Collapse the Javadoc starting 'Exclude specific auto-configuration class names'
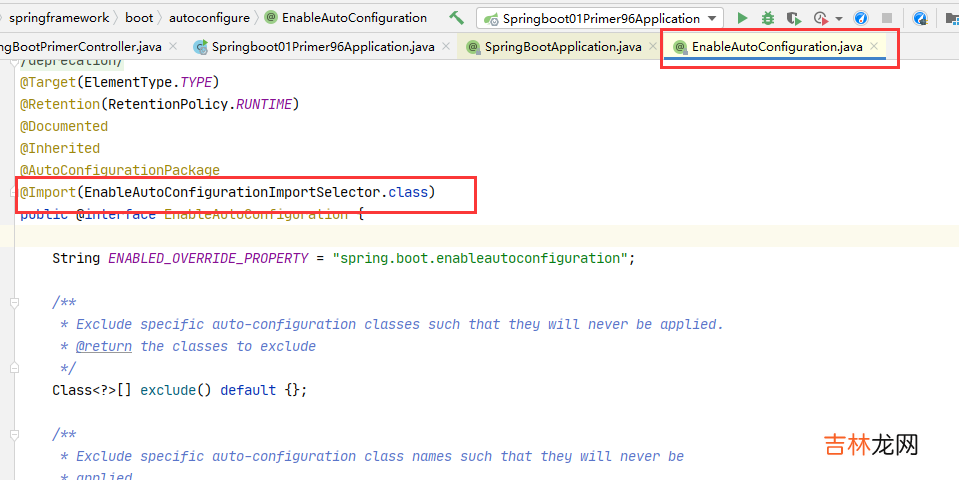The image size is (959, 480). tap(16, 434)
